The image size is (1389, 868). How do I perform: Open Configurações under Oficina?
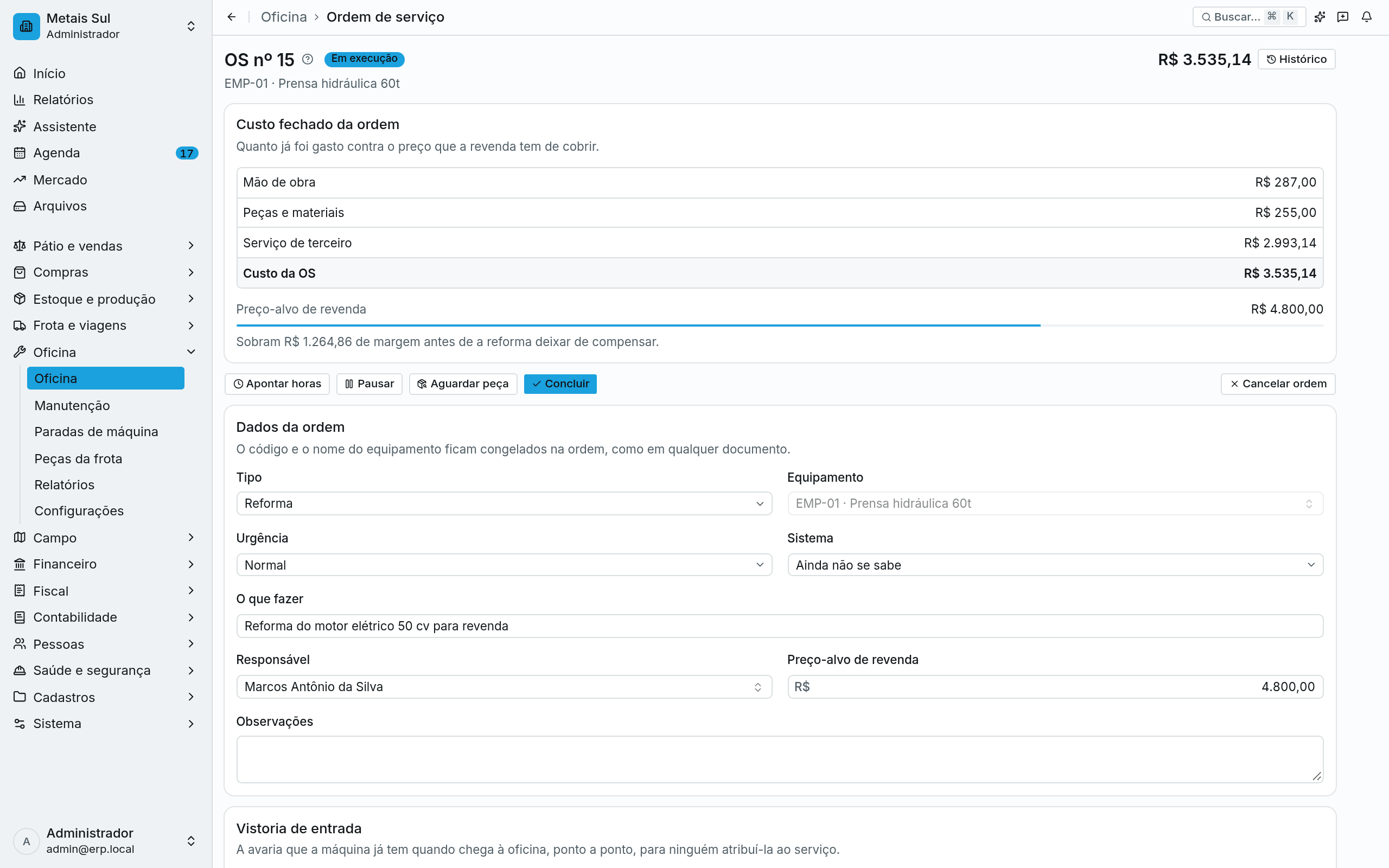point(106,511)
